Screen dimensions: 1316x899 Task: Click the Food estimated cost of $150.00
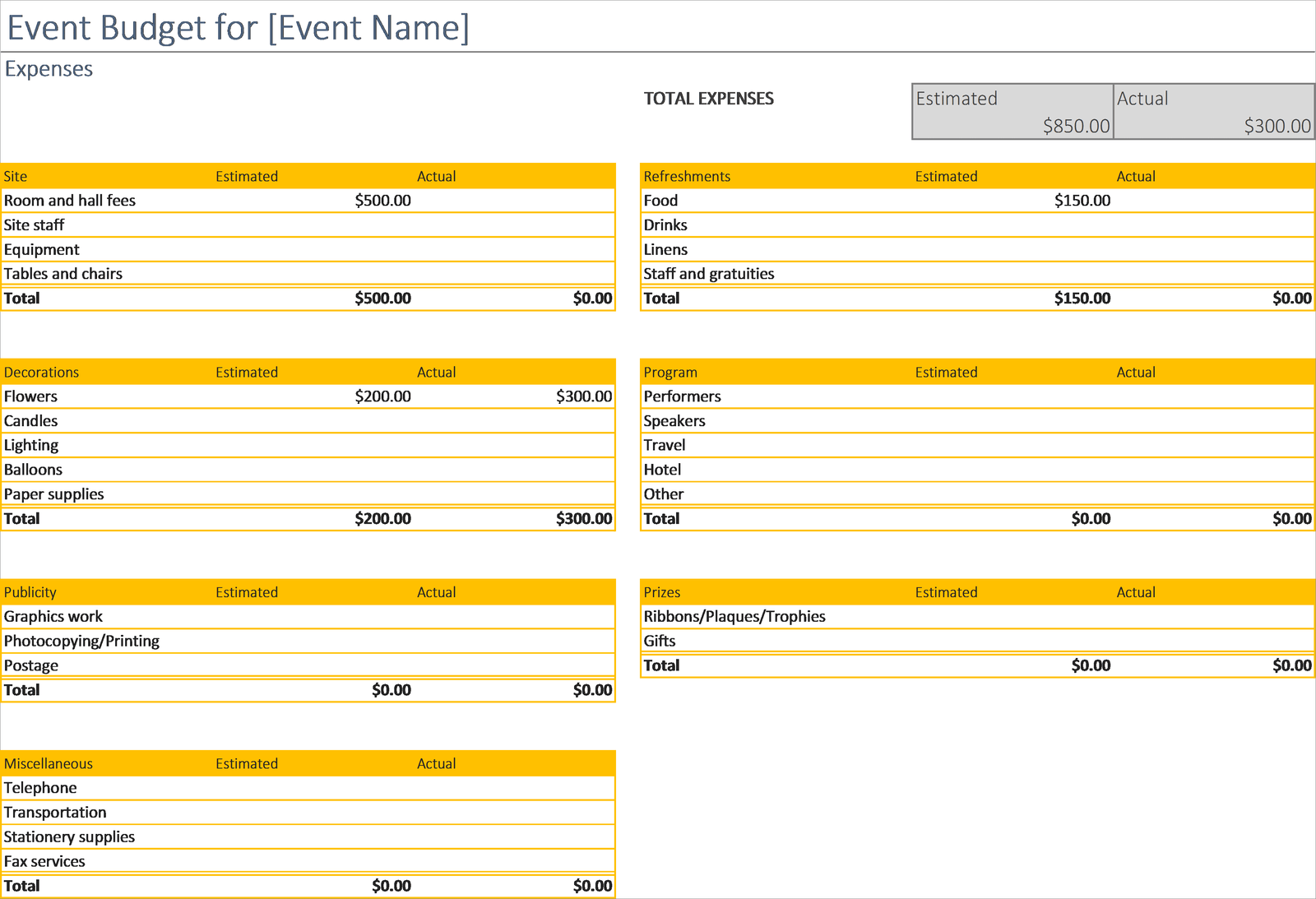click(1082, 200)
